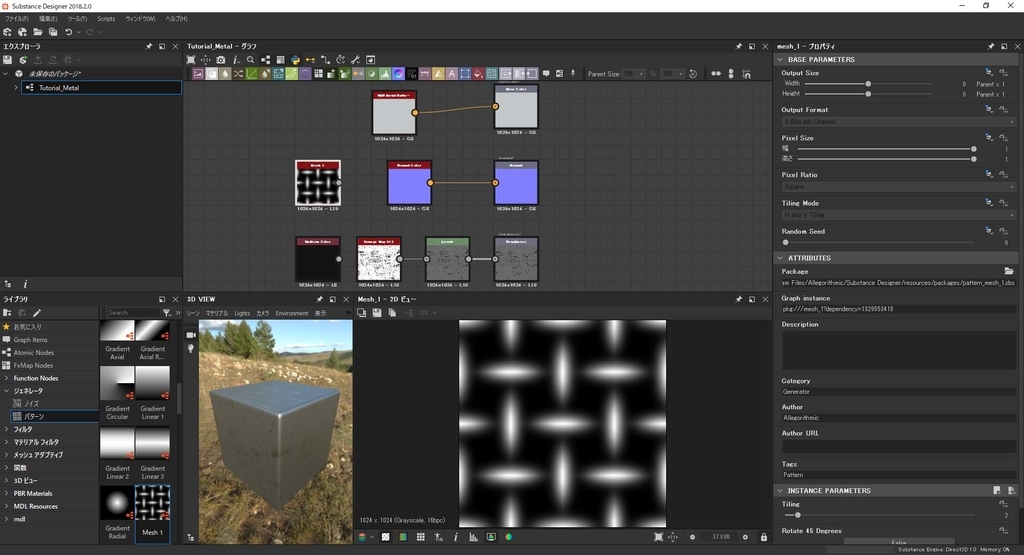Add the HSL color wheel node icon

(398, 74)
